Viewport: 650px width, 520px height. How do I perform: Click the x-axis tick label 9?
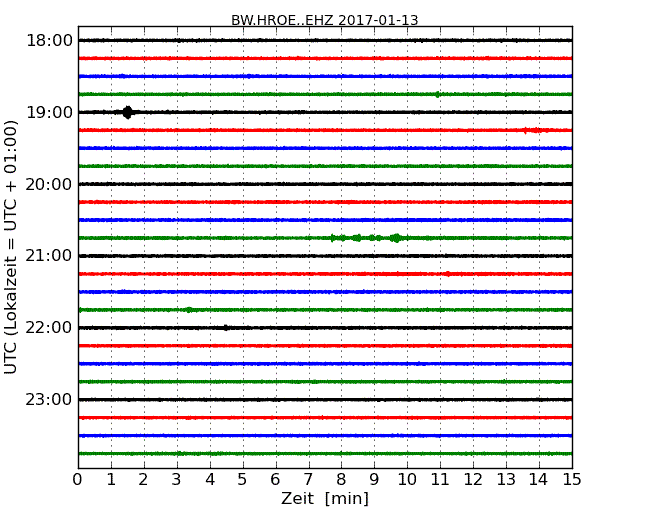click(374, 479)
